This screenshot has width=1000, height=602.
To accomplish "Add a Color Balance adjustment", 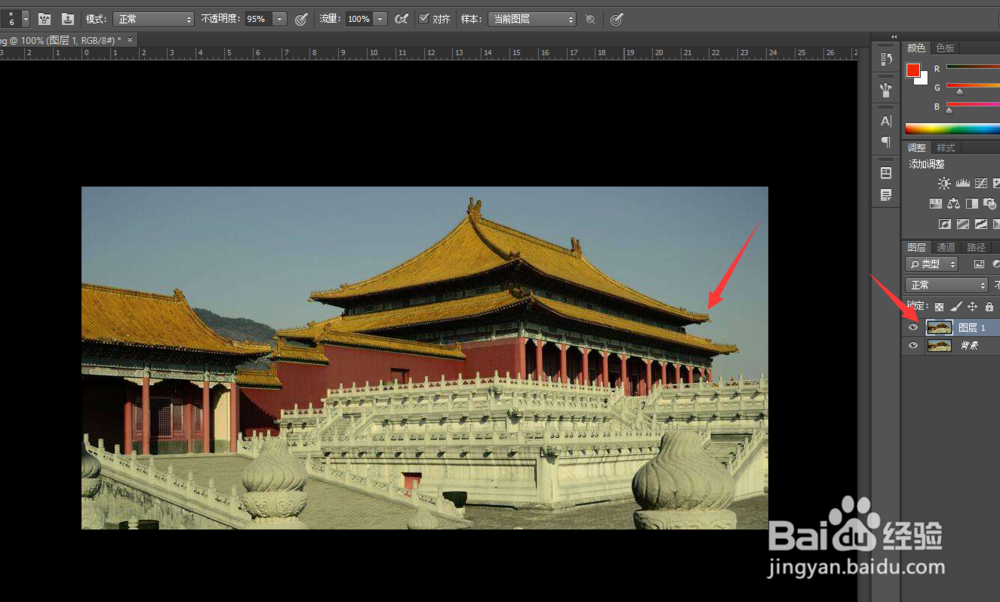I will click(953, 204).
